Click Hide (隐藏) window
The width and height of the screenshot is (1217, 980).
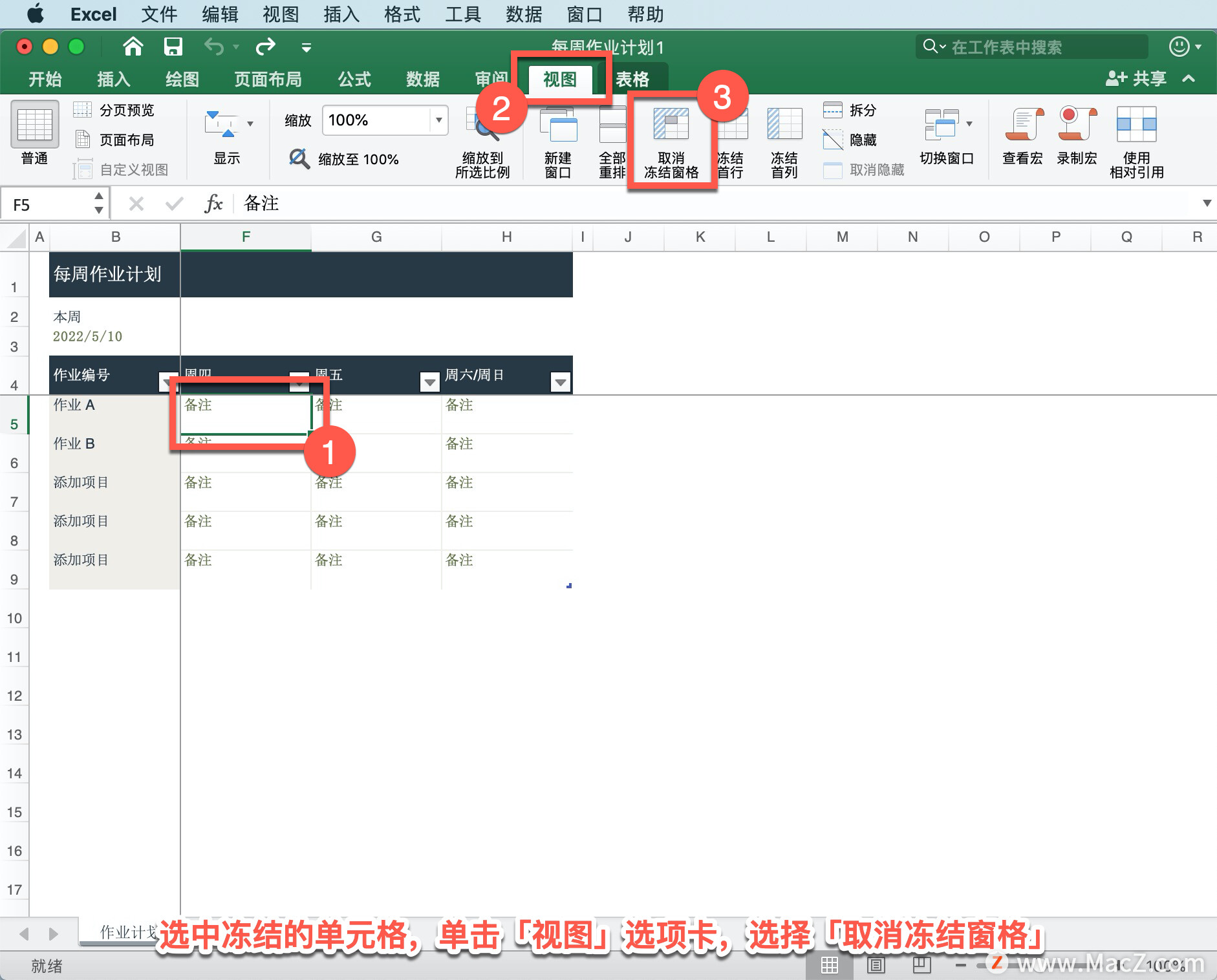(x=850, y=140)
